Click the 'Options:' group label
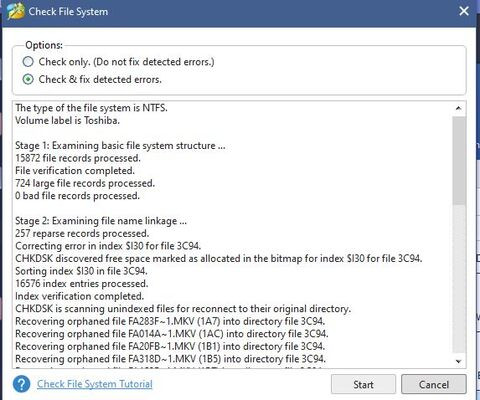Viewport: 480px width, 400px height. 44,45
